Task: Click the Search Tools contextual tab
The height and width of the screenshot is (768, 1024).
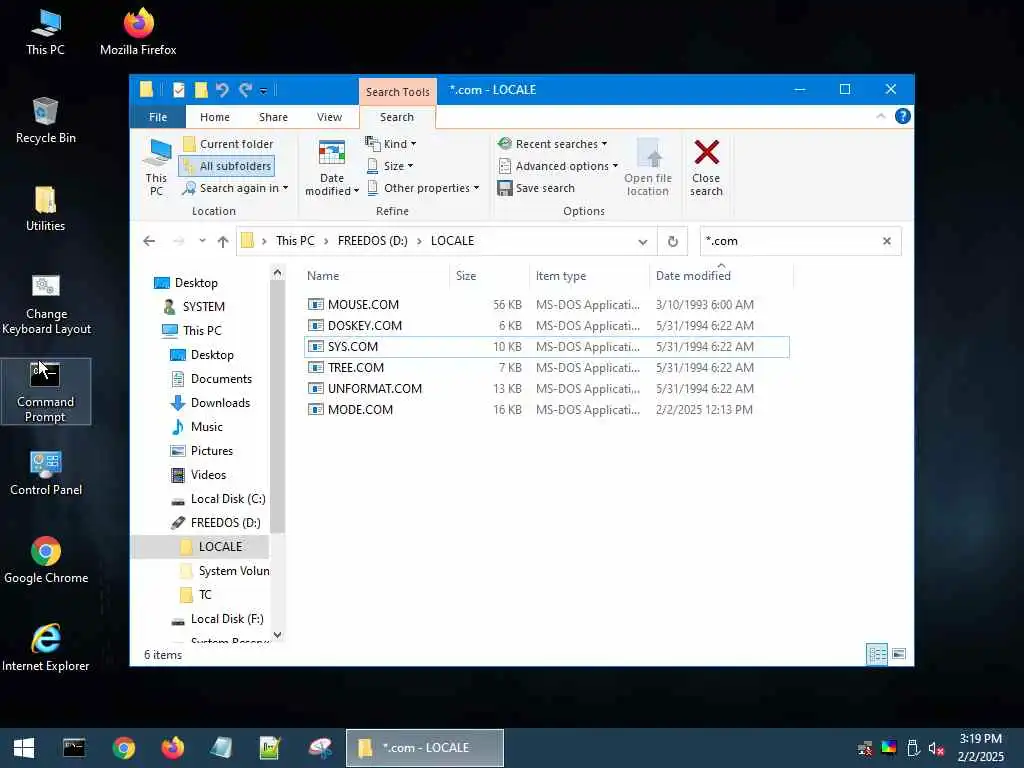Action: click(x=398, y=91)
